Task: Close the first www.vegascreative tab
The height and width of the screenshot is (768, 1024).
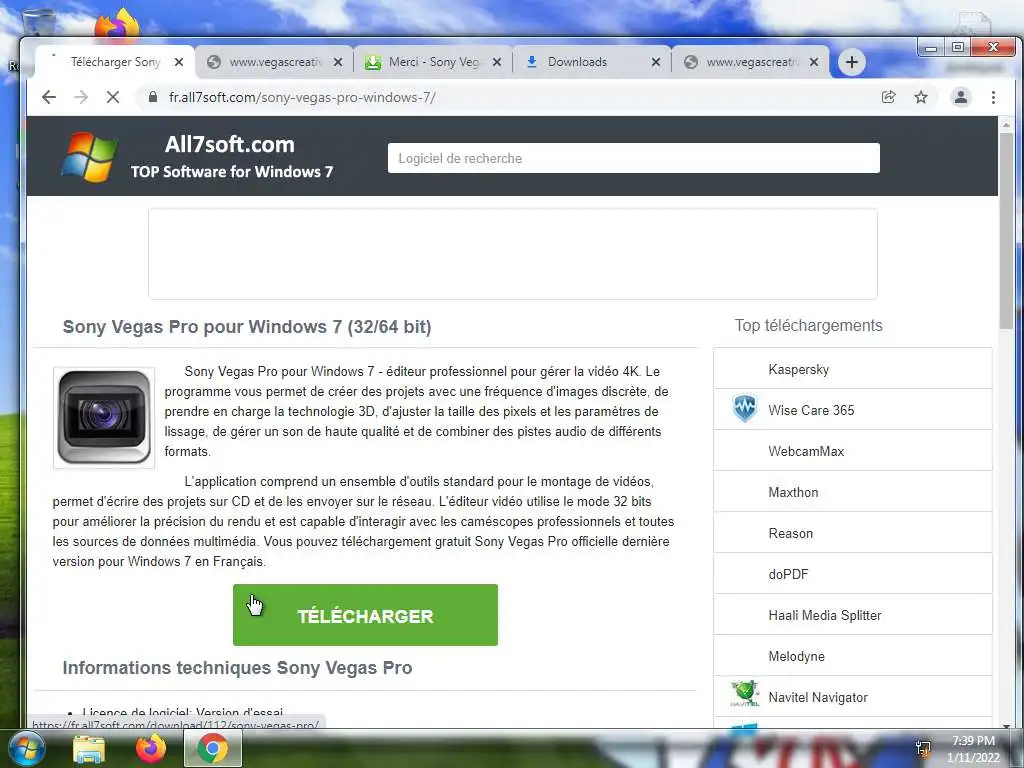Action: click(x=338, y=62)
